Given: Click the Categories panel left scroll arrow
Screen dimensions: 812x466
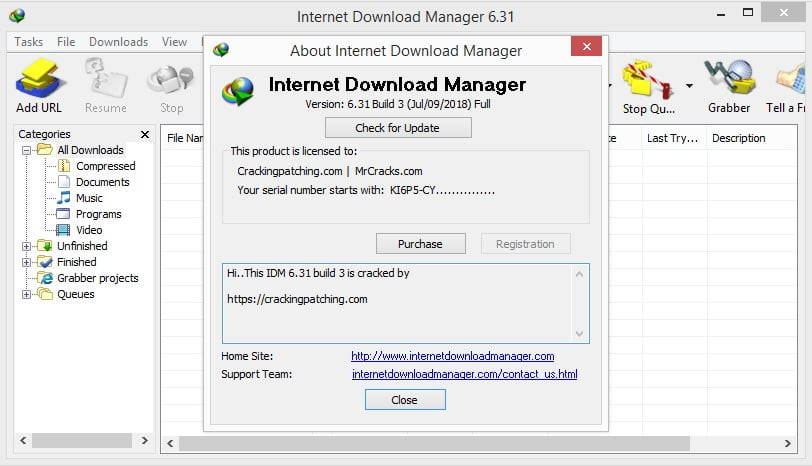Looking at the screenshot, I should [23, 441].
